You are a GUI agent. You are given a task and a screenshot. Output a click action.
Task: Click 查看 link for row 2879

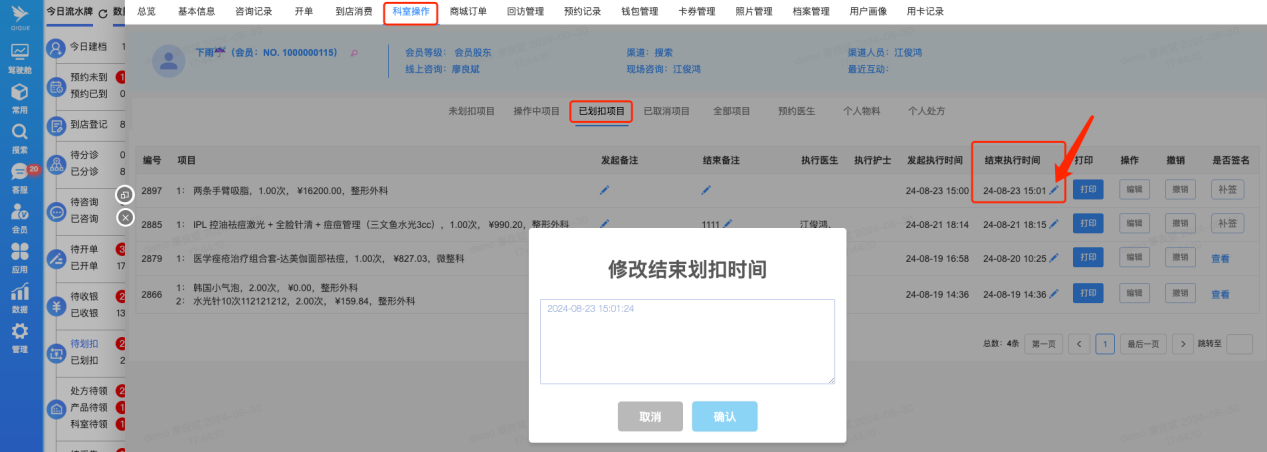click(x=1220, y=259)
